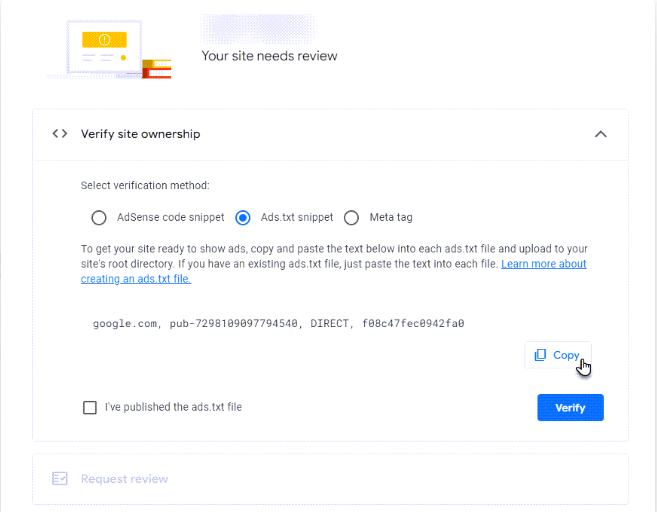Click the stacked books icon in illustration
The width and height of the screenshot is (657, 512).
[x=157, y=69]
